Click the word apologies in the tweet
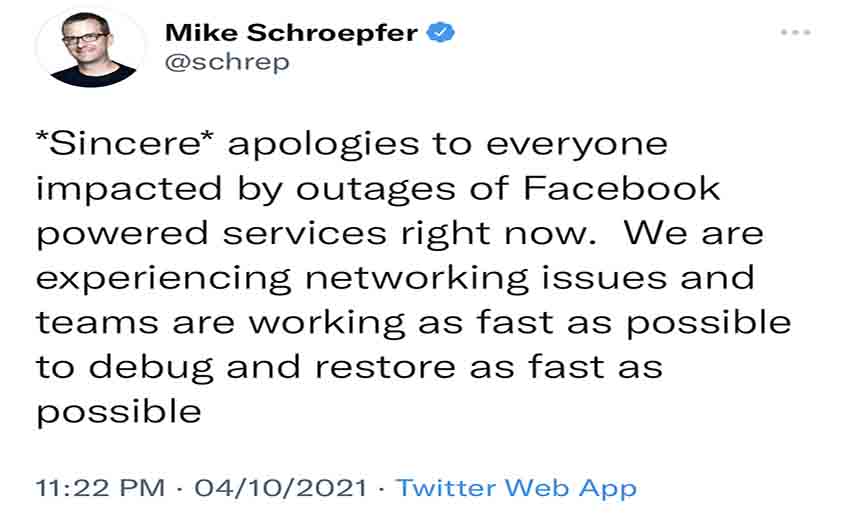The width and height of the screenshot is (850, 520). tap(323, 146)
